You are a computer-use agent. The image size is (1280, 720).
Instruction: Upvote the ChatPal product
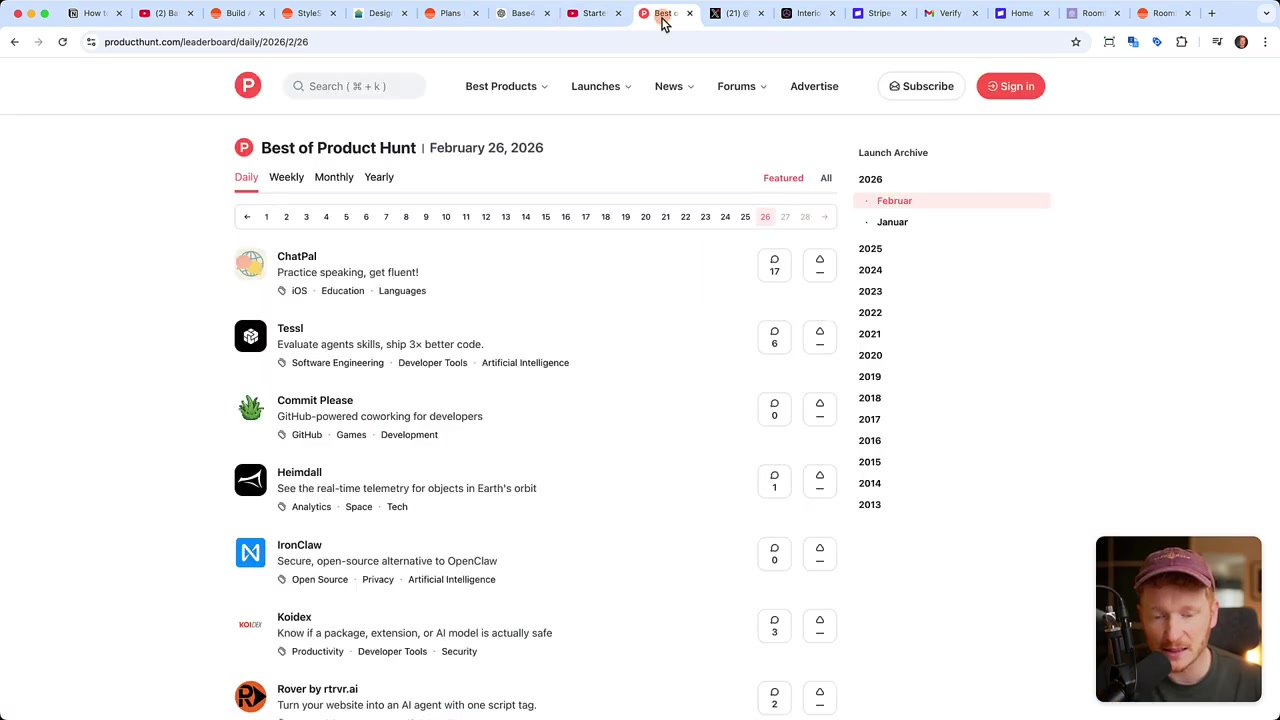point(819,265)
